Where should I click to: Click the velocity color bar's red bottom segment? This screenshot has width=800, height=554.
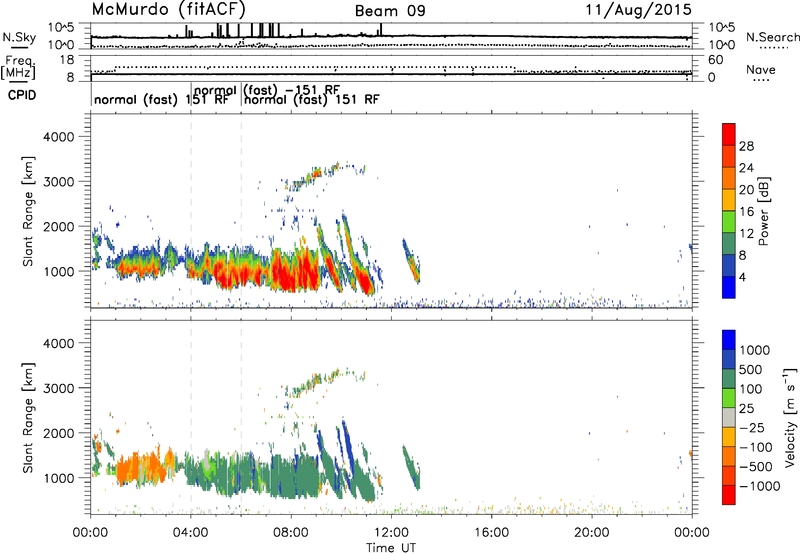(x=729, y=495)
